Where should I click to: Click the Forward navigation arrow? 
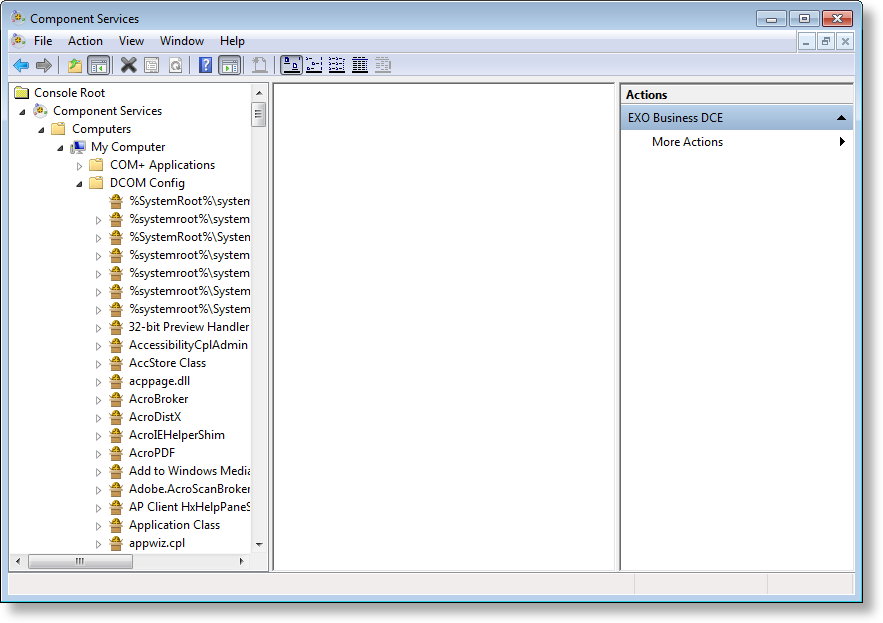tap(44, 65)
